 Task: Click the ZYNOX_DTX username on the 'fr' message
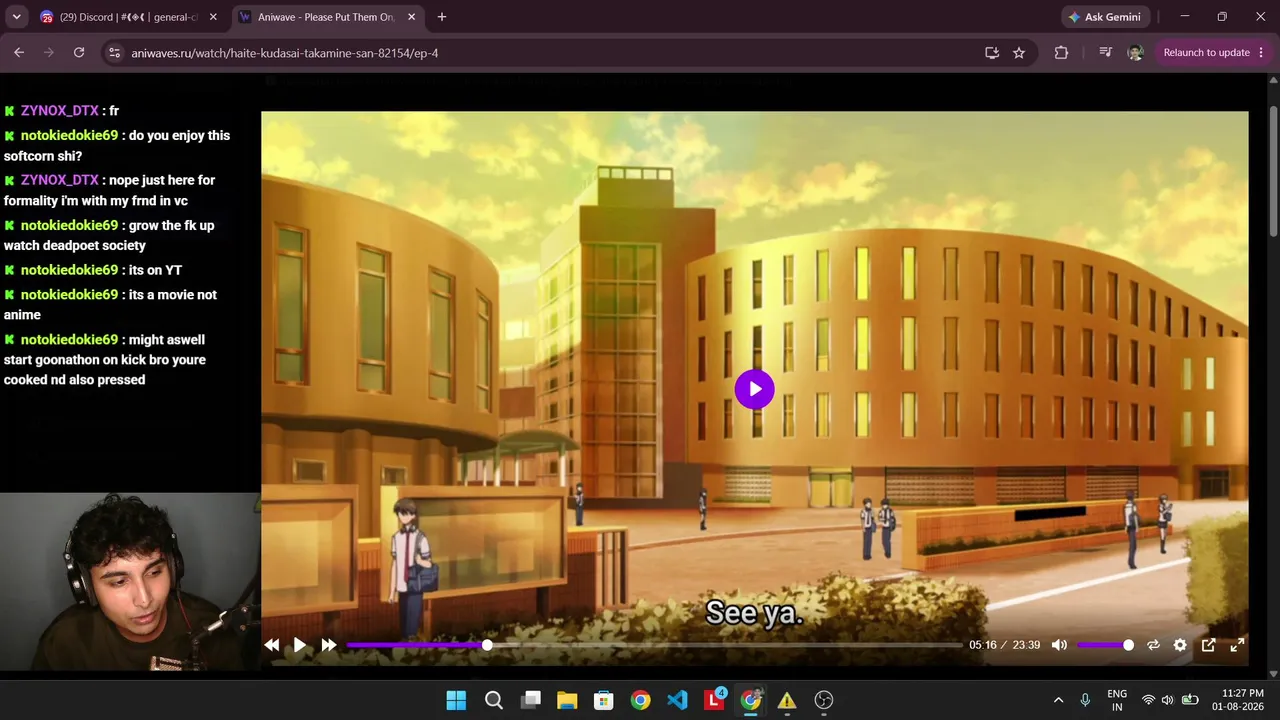pos(60,111)
